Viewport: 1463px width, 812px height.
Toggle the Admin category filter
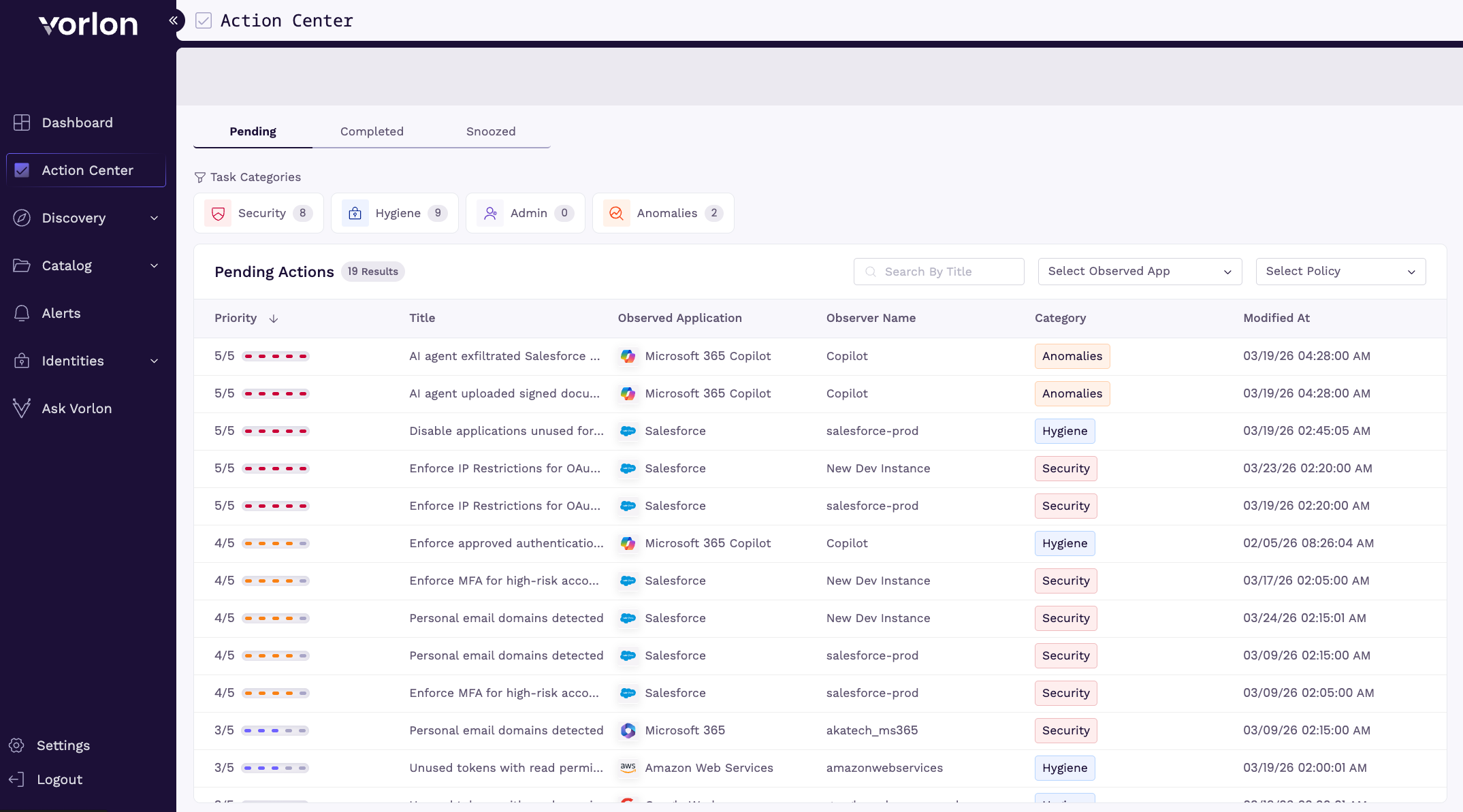[x=525, y=213]
